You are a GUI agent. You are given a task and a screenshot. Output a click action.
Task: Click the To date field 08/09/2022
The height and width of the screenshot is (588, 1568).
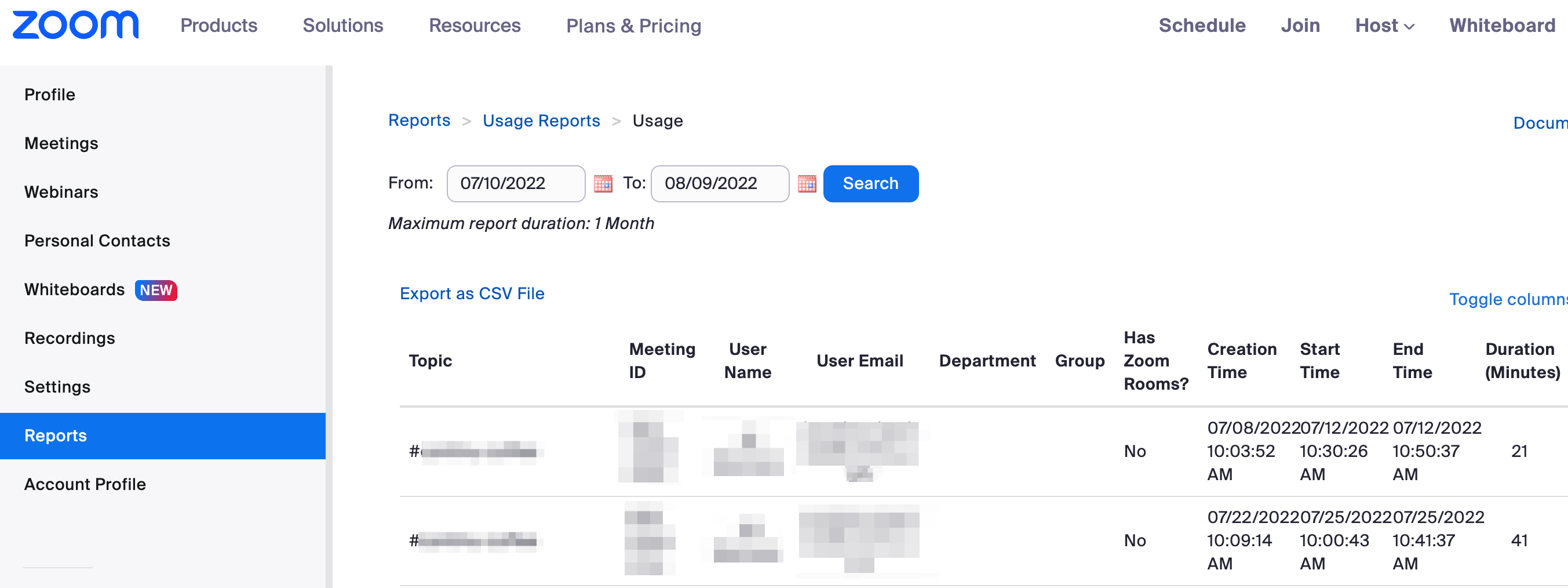click(720, 183)
